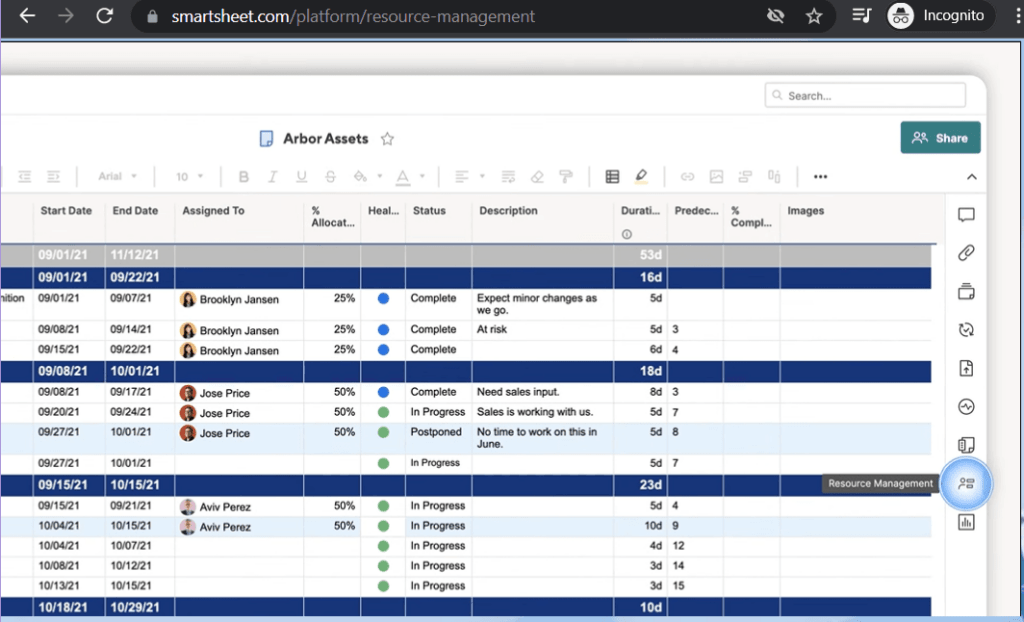The width and height of the screenshot is (1024, 622).
Task: Click inside the Search field
Action: (865, 95)
